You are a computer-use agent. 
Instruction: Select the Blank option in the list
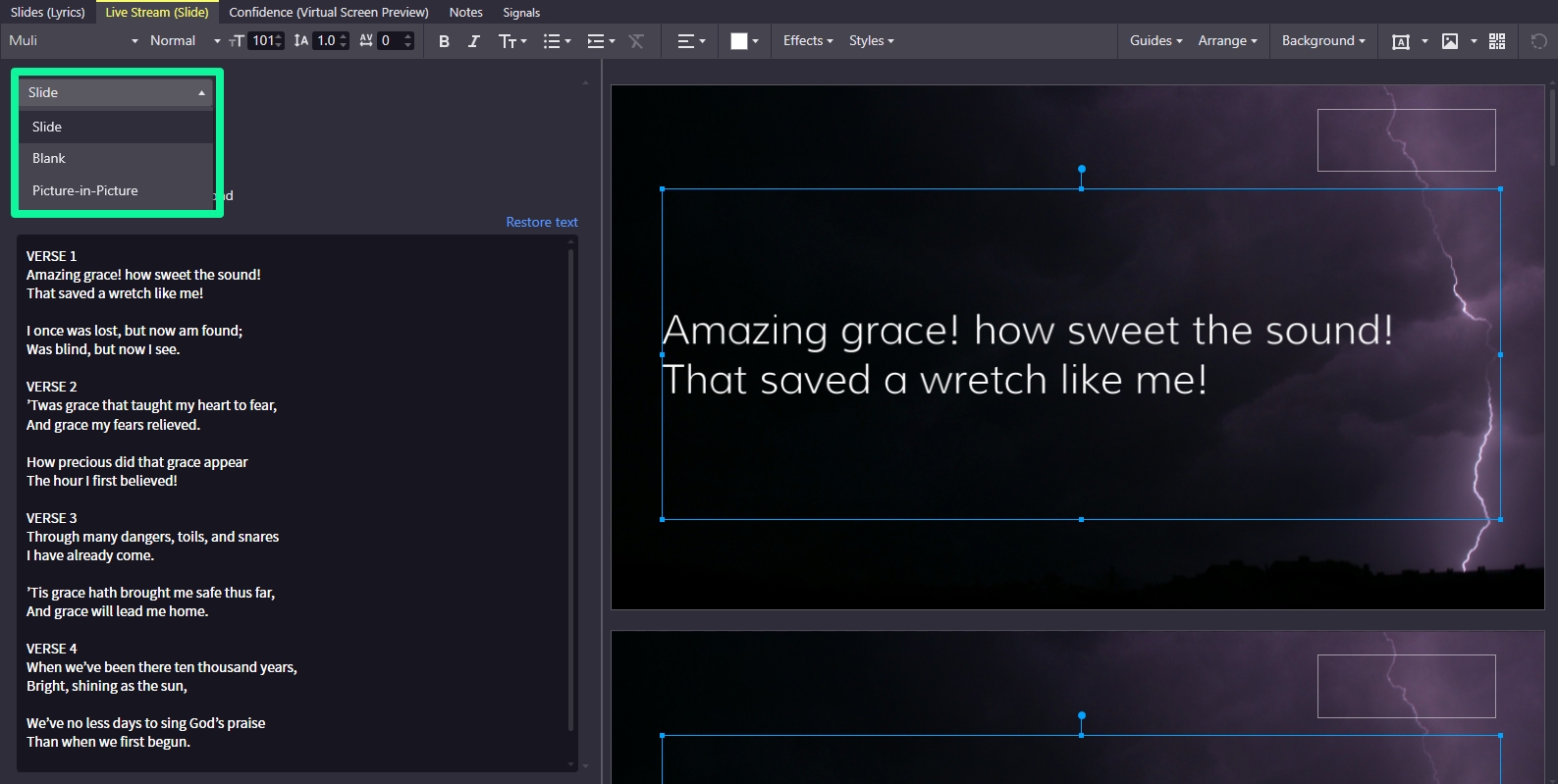[116, 158]
